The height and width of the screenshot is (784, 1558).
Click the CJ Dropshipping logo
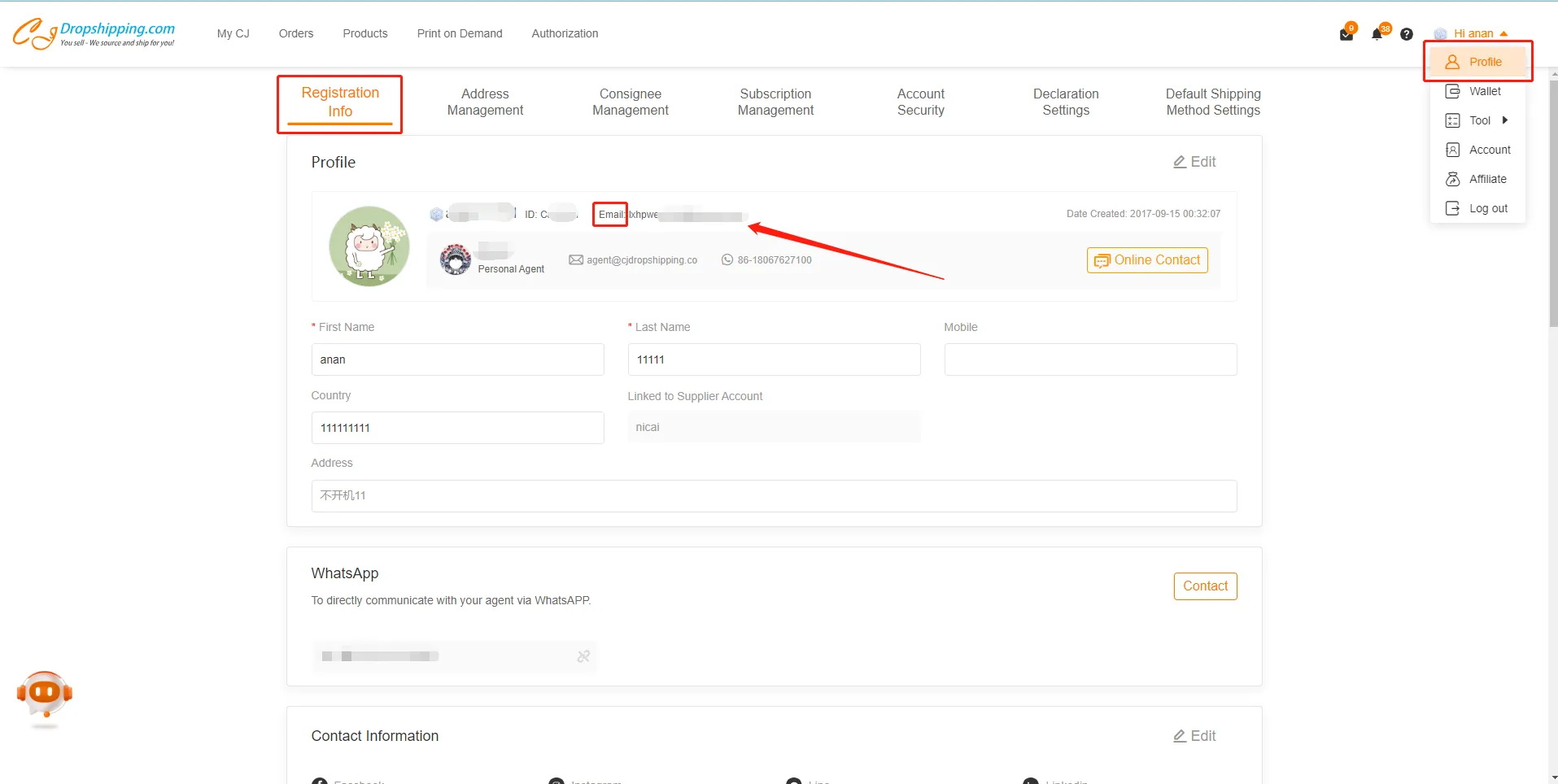tap(94, 33)
